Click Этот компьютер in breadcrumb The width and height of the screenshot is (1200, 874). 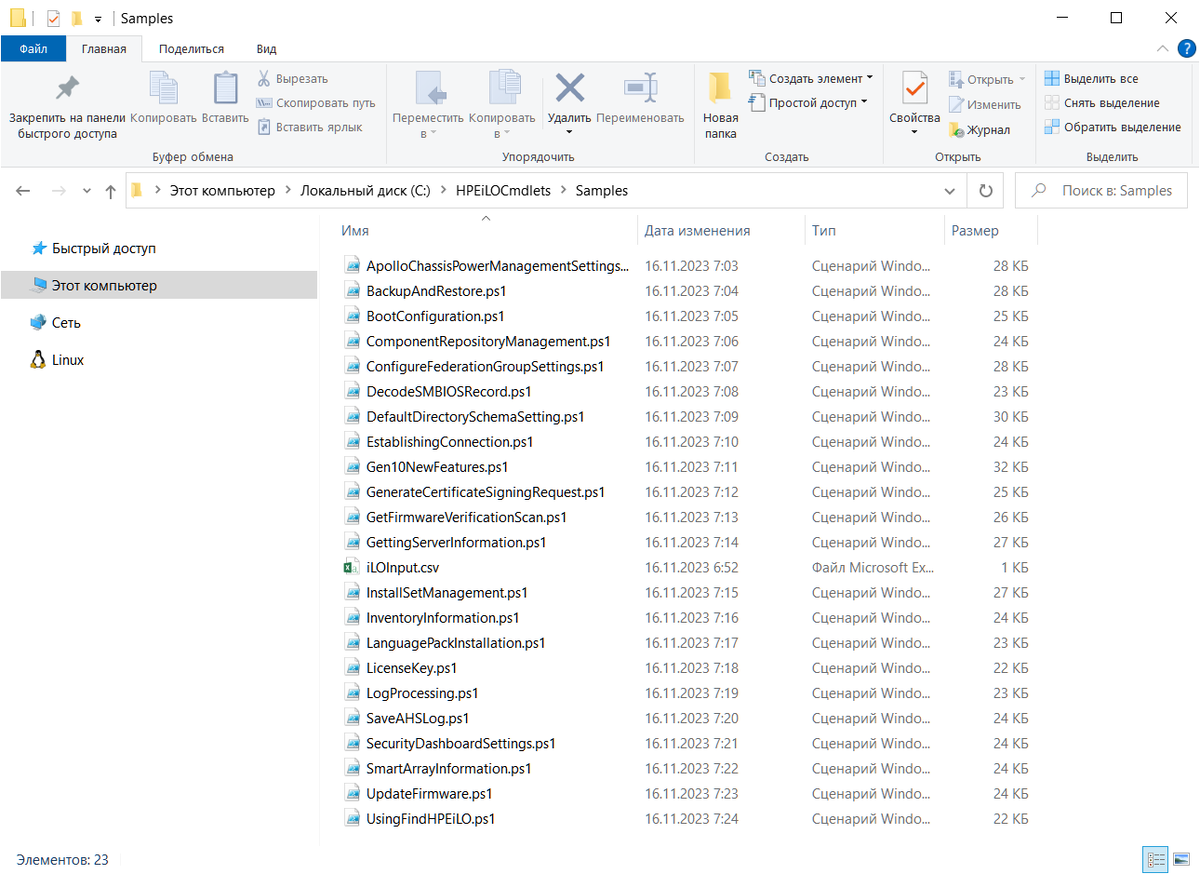pyautogui.click(x=222, y=190)
